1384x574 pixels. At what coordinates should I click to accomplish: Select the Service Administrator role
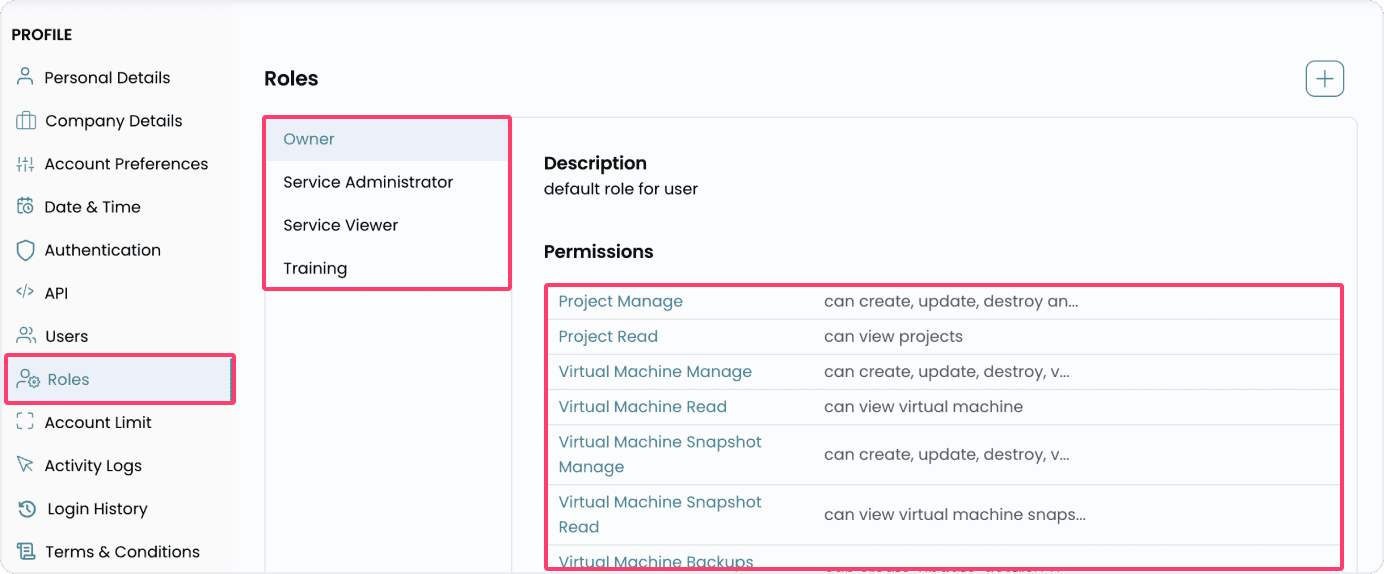[x=368, y=182]
